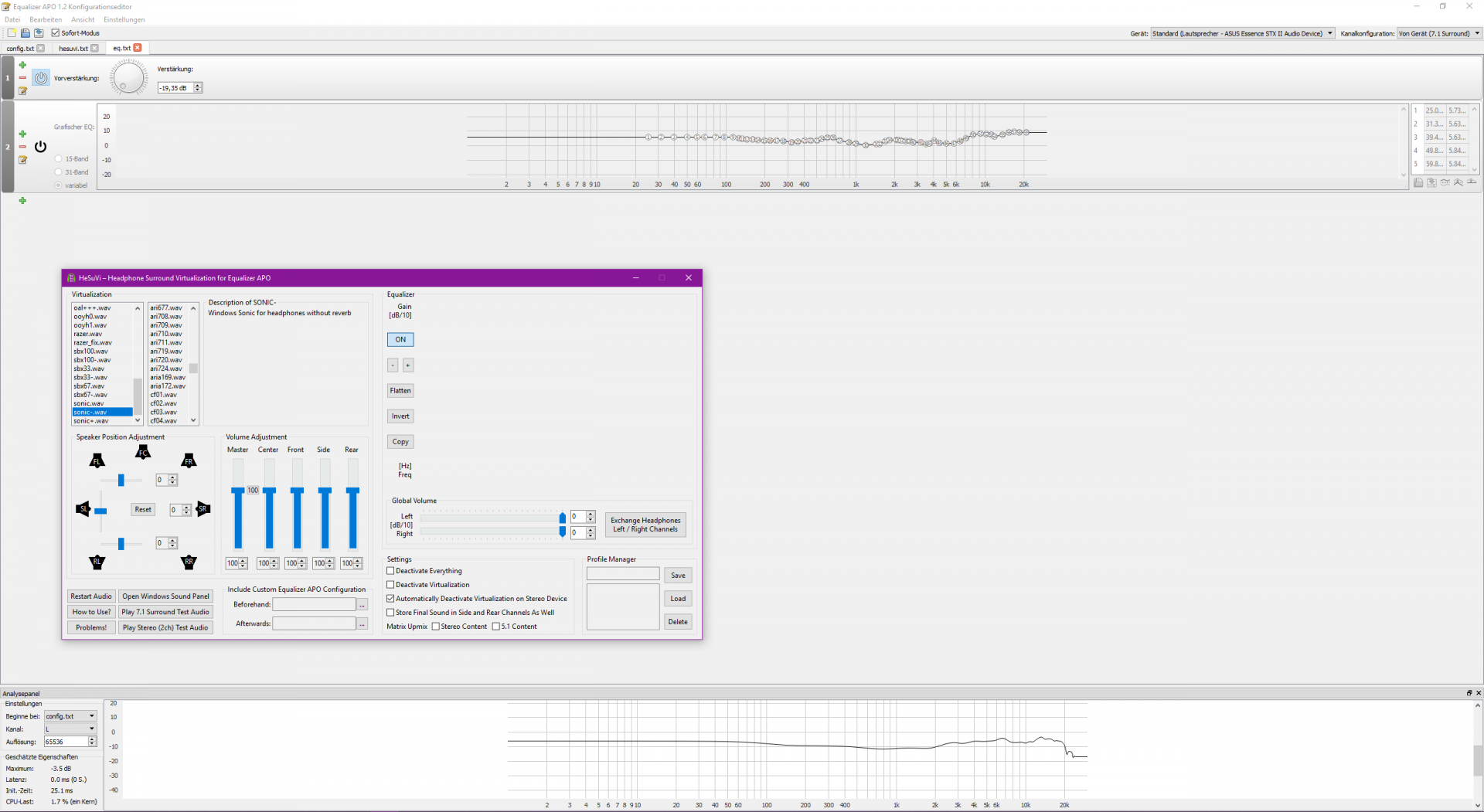This screenshot has height=812, width=1484.
Task: Remove the Vorverstärkung filter with red minus
Action: pyautogui.click(x=22, y=78)
